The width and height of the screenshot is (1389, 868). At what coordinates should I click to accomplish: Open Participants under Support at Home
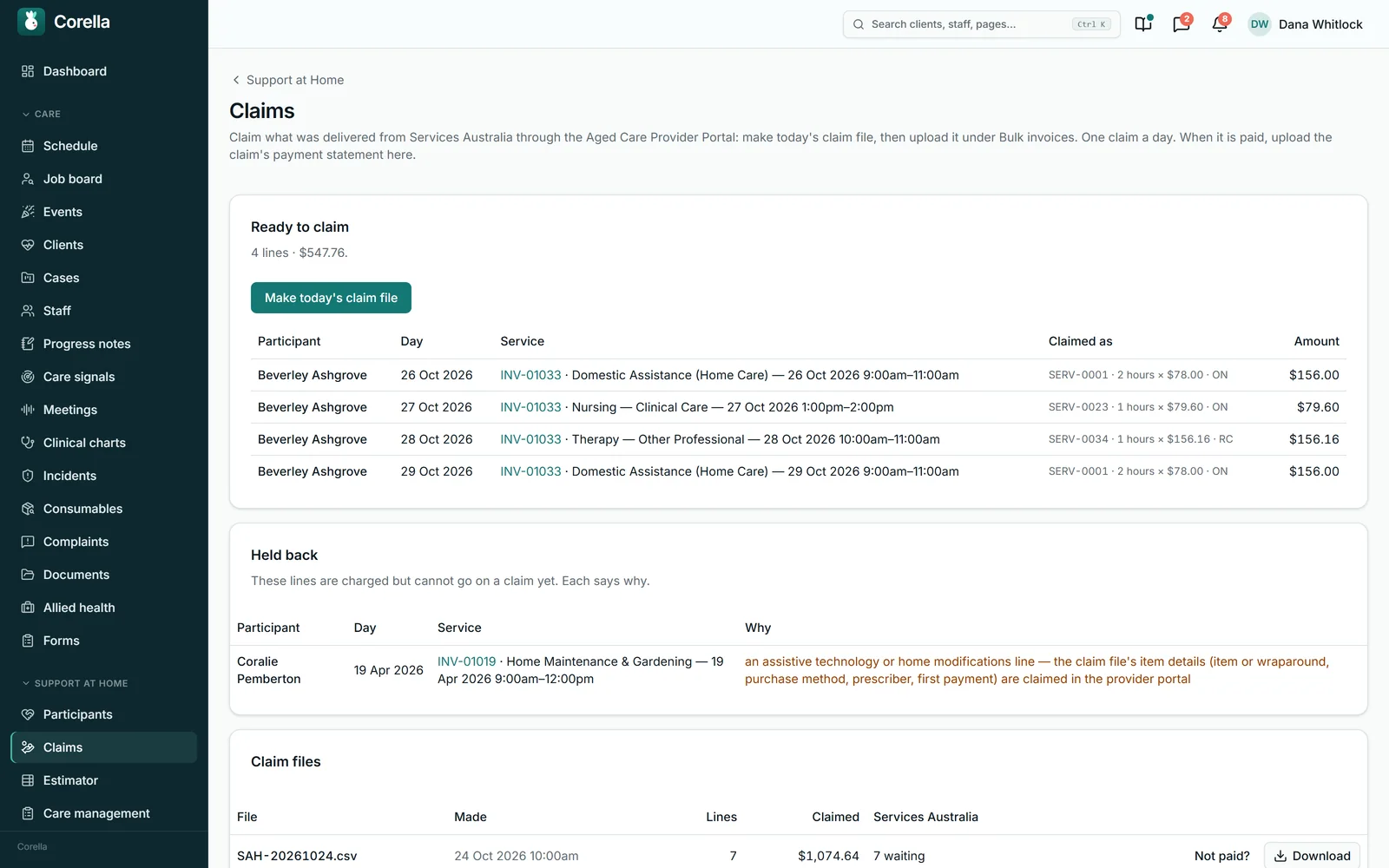(103, 714)
